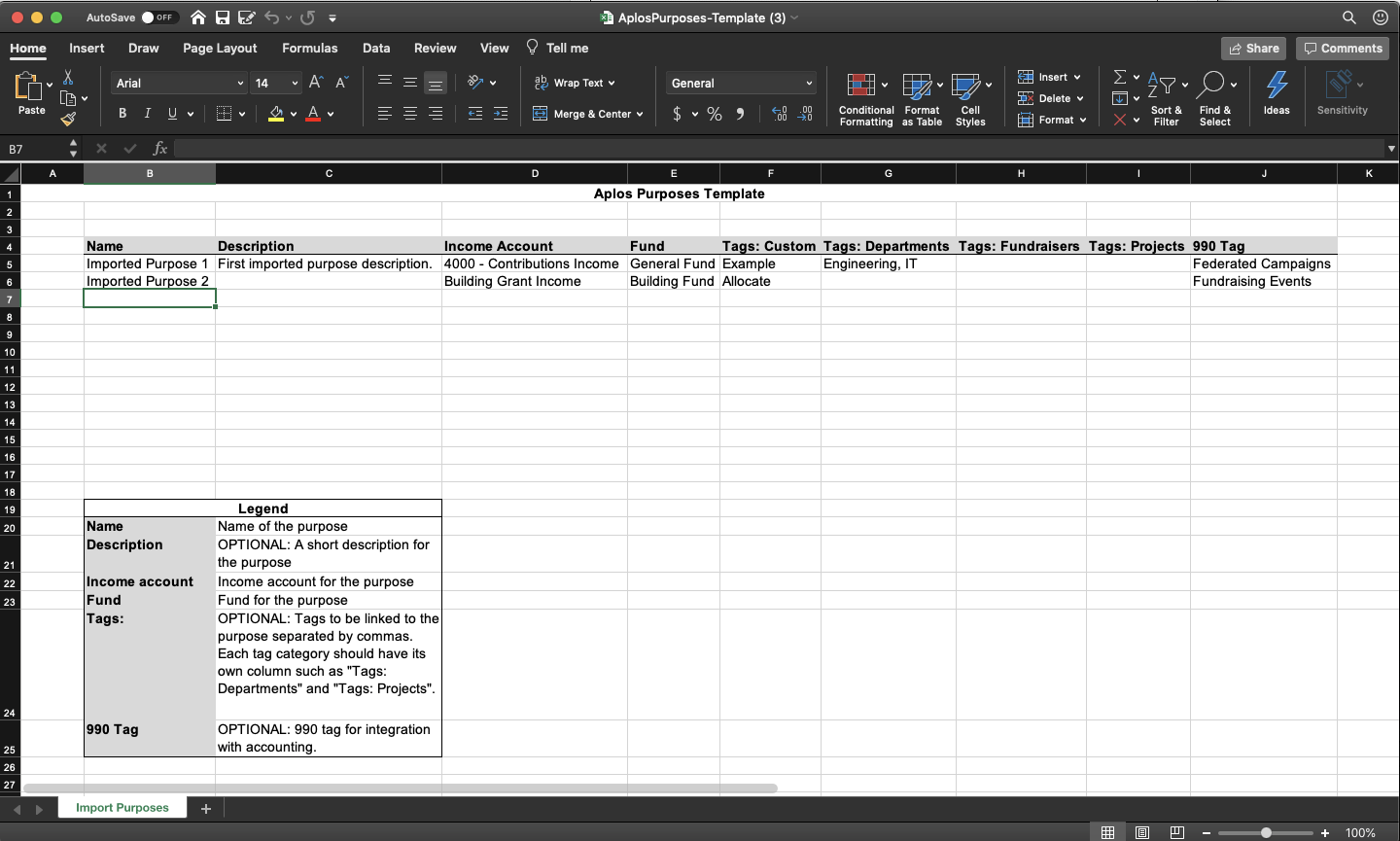Toggle Underline formatting

(x=173, y=114)
